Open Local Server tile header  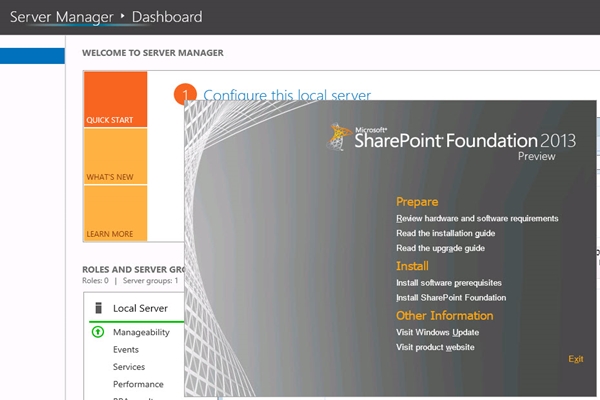(140, 308)
